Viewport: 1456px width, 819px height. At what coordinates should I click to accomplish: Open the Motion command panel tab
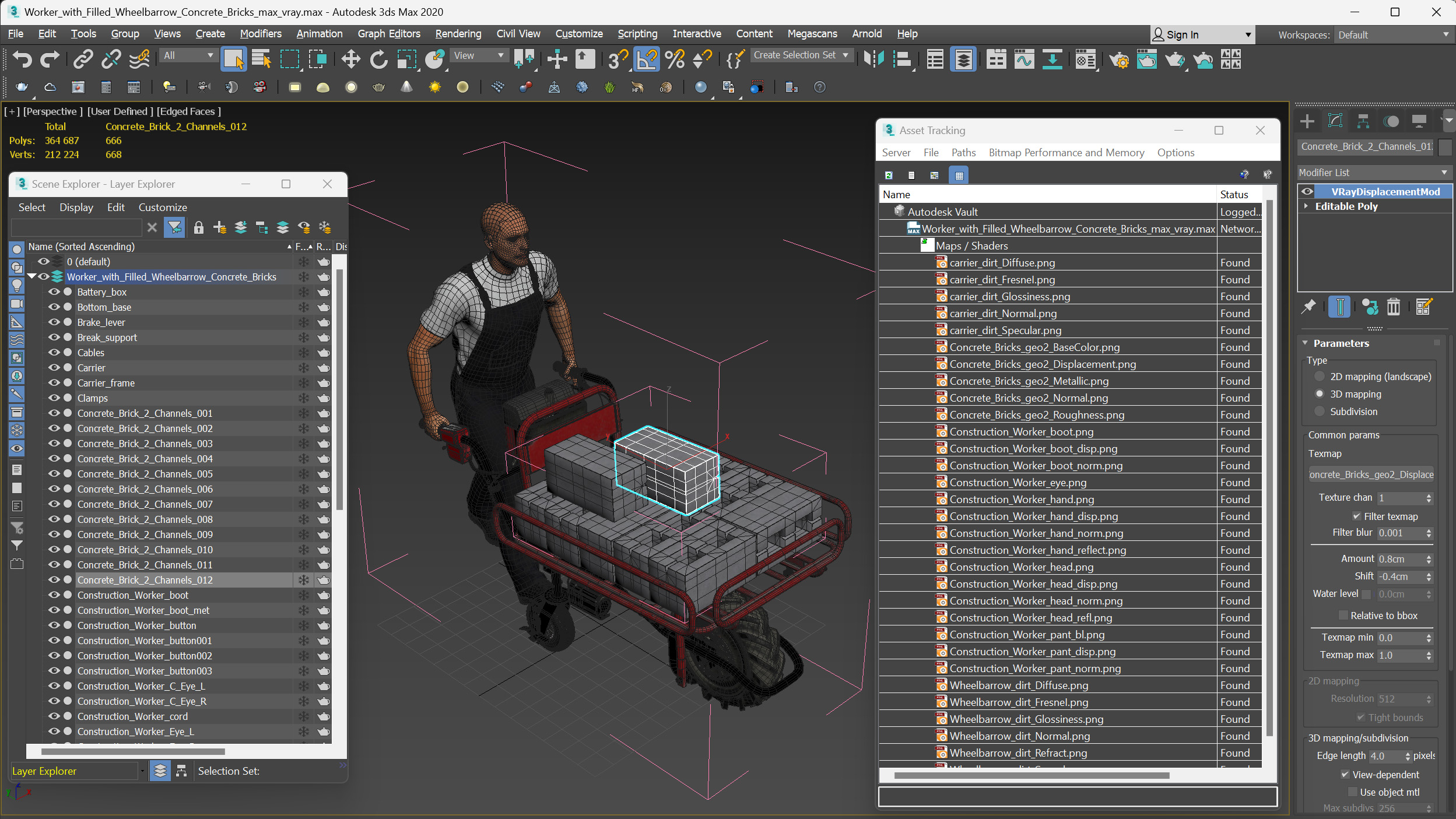pos(1391,121)
